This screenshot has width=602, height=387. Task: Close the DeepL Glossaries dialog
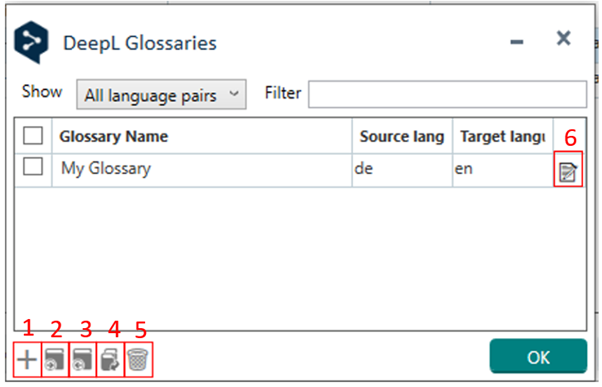point(563,38)
